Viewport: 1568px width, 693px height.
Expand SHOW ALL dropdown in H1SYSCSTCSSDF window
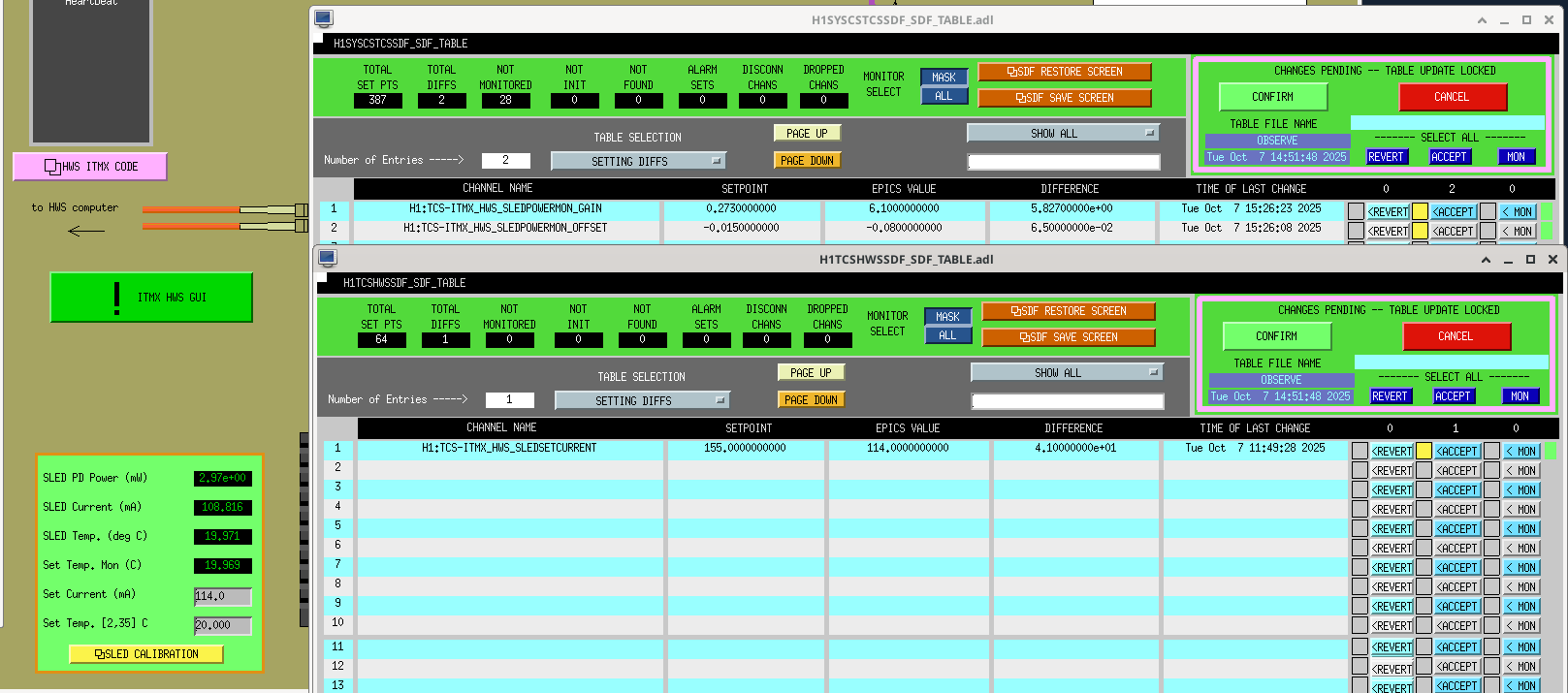(x=1063, y=133)
